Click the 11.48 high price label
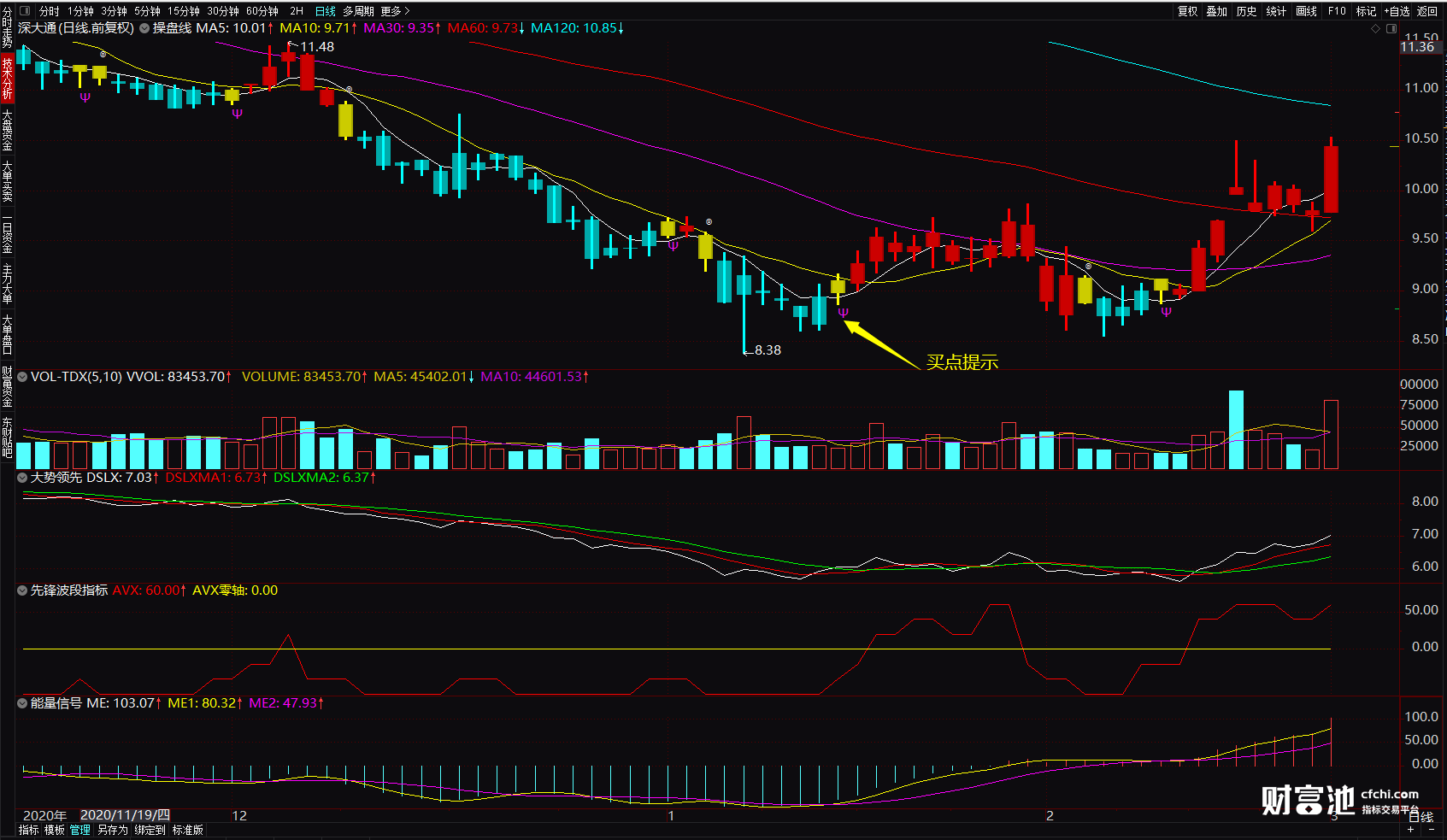This screenshot has width=1447, height=840. point(317,47)
